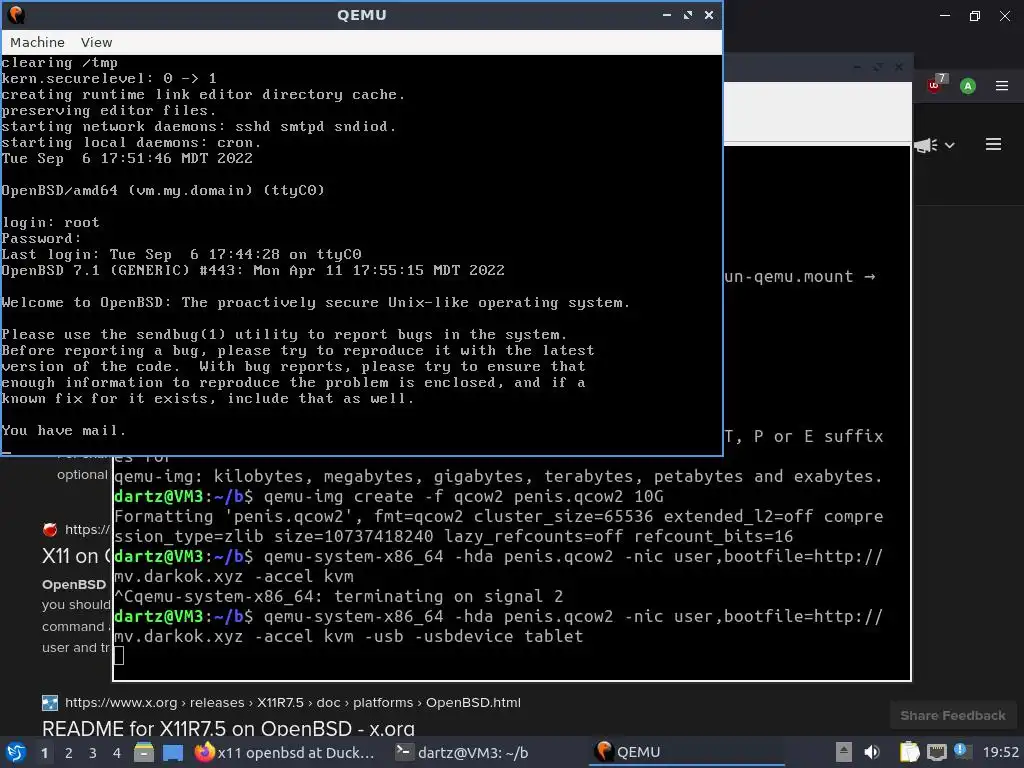Click the QEMU logo in title bar
1024x768 pixels.
(15, 14)
